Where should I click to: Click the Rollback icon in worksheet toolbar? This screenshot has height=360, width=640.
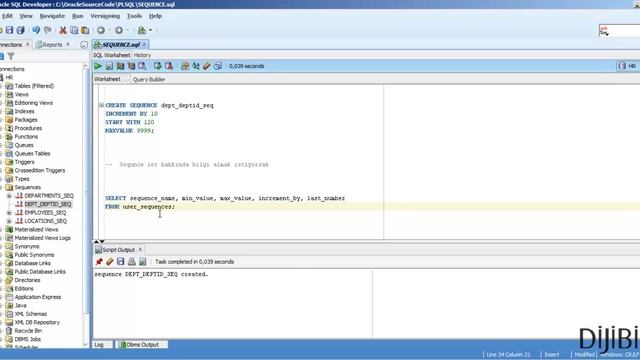[169, 66]
